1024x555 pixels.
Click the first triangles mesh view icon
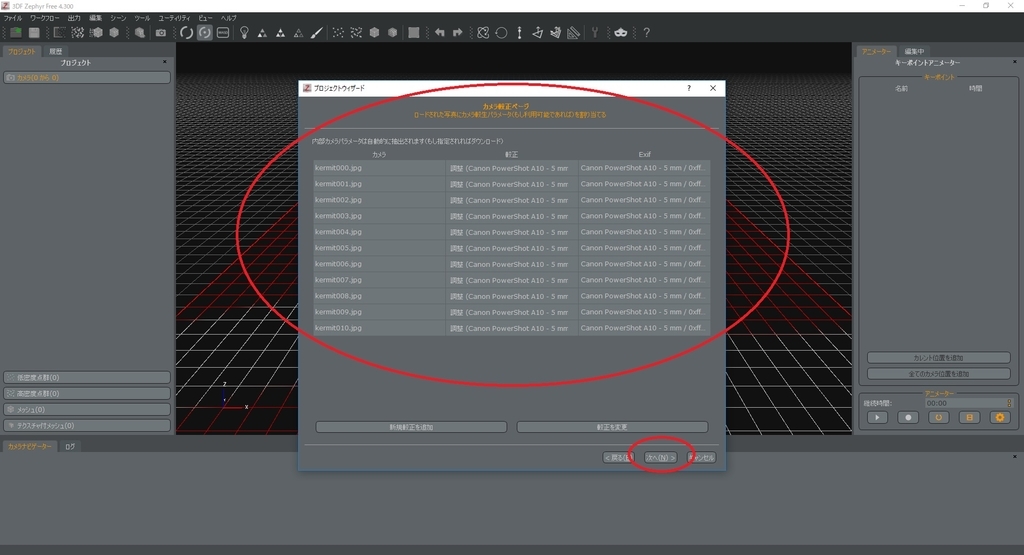(x=262, y=33)
